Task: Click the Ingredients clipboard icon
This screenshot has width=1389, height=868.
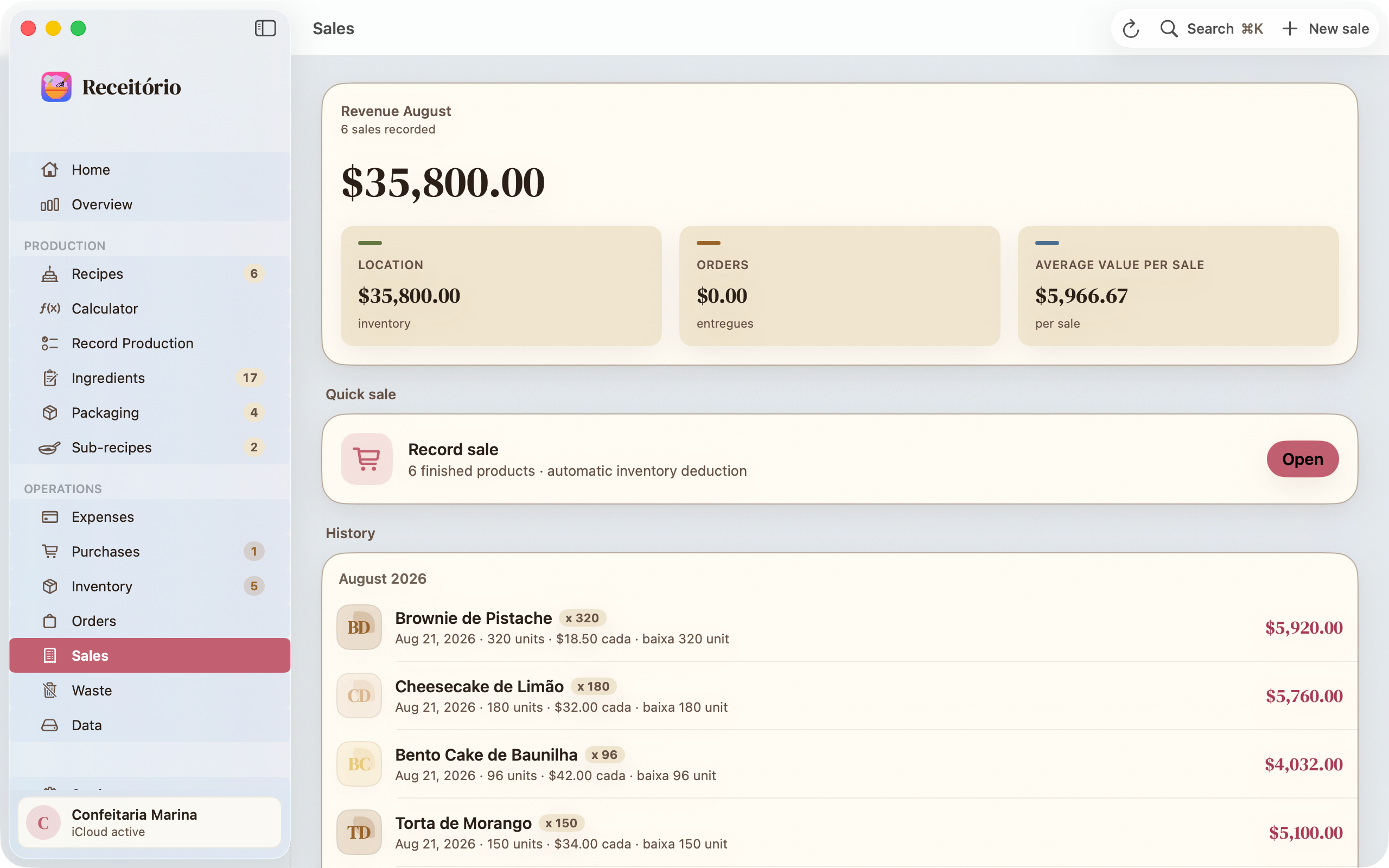Action: [50, 378]
